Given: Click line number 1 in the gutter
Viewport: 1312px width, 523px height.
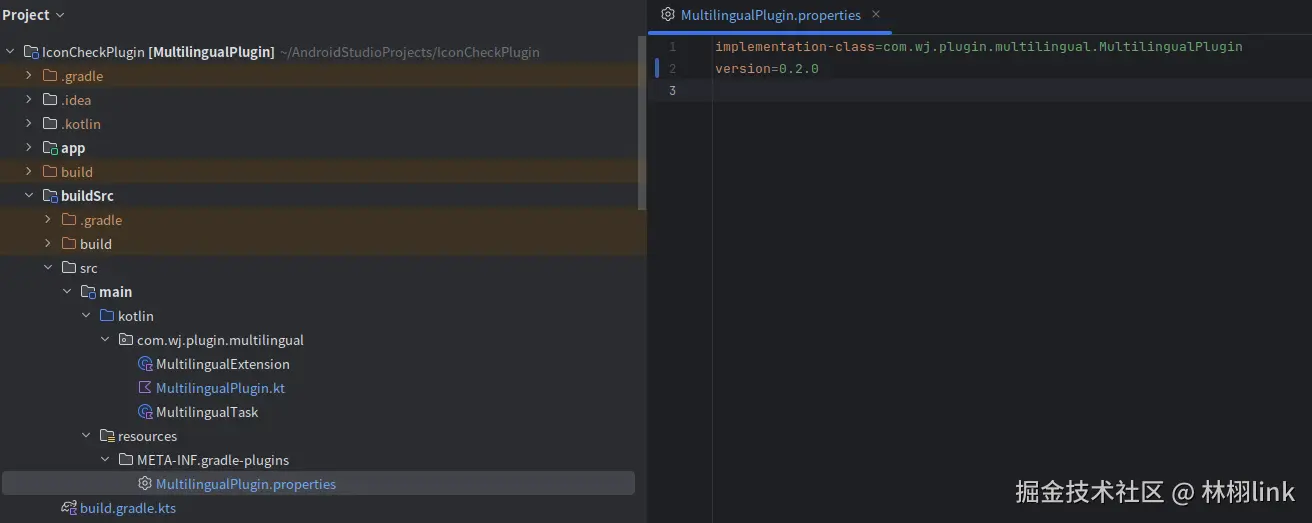Looking at the screenshot, I should pos(673,47).
